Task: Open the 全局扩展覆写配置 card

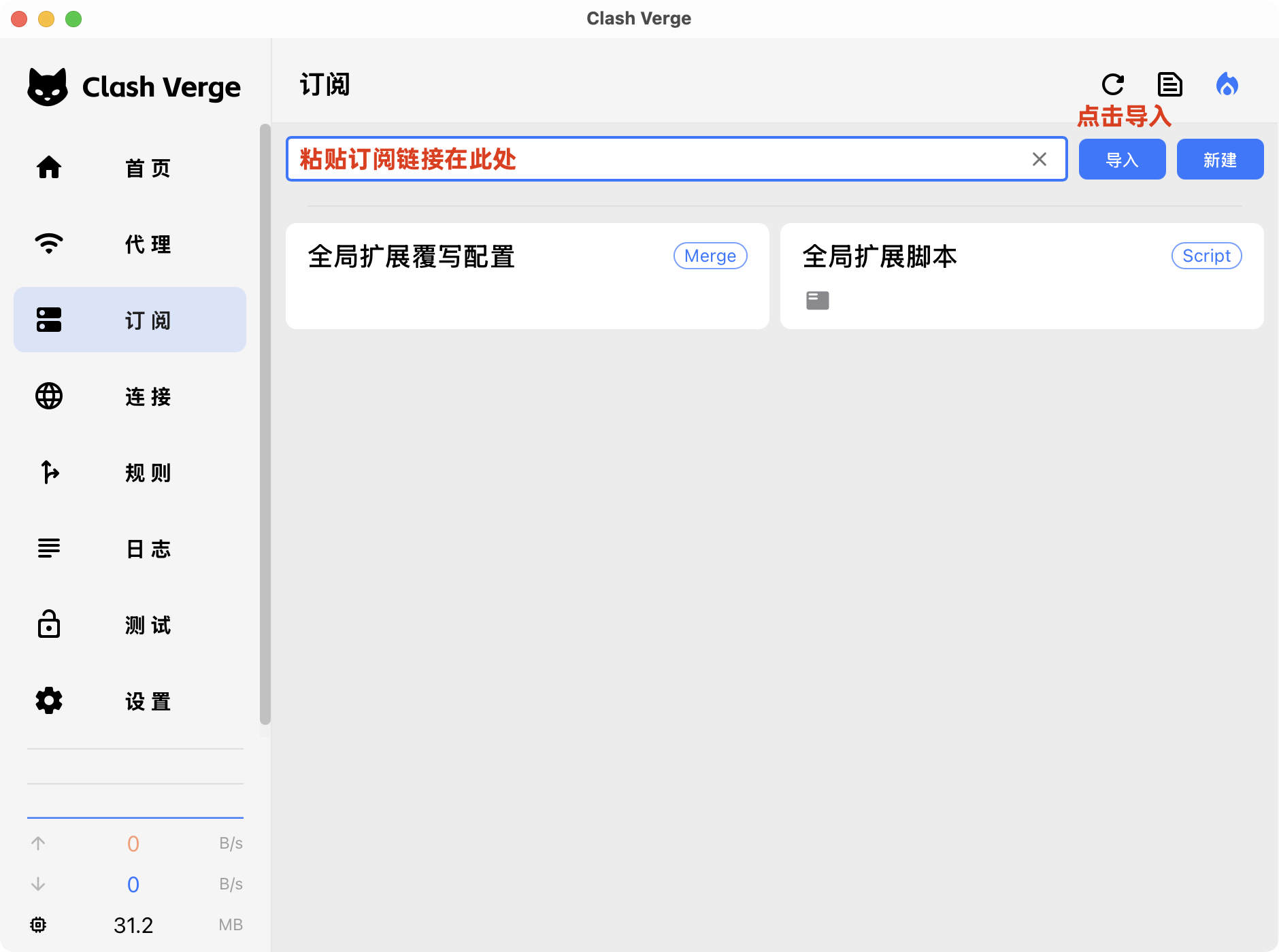Action: click(527, 276)
